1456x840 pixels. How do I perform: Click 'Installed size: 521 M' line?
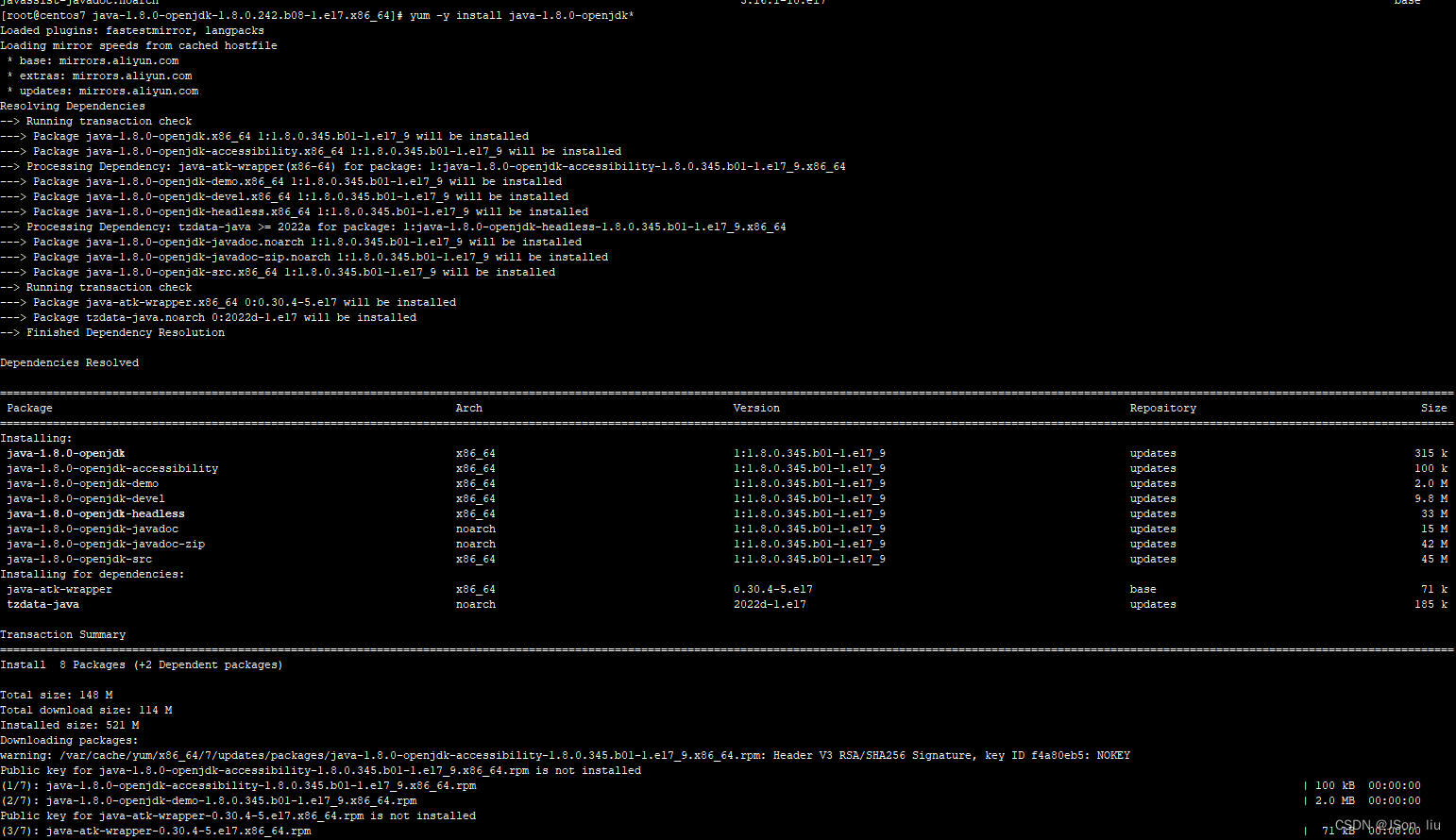(70, 726)
